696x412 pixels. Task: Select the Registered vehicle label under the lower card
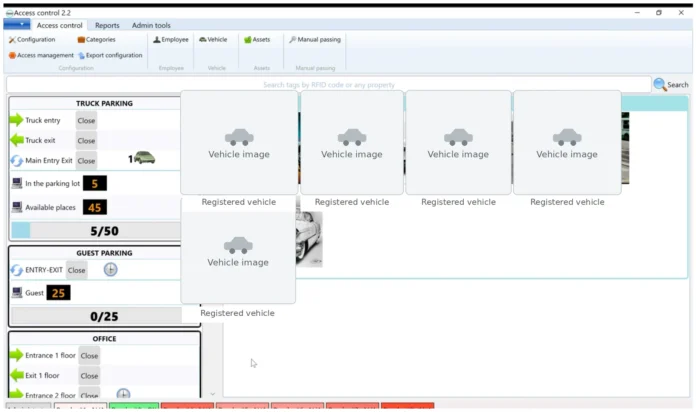pos(237,313)
